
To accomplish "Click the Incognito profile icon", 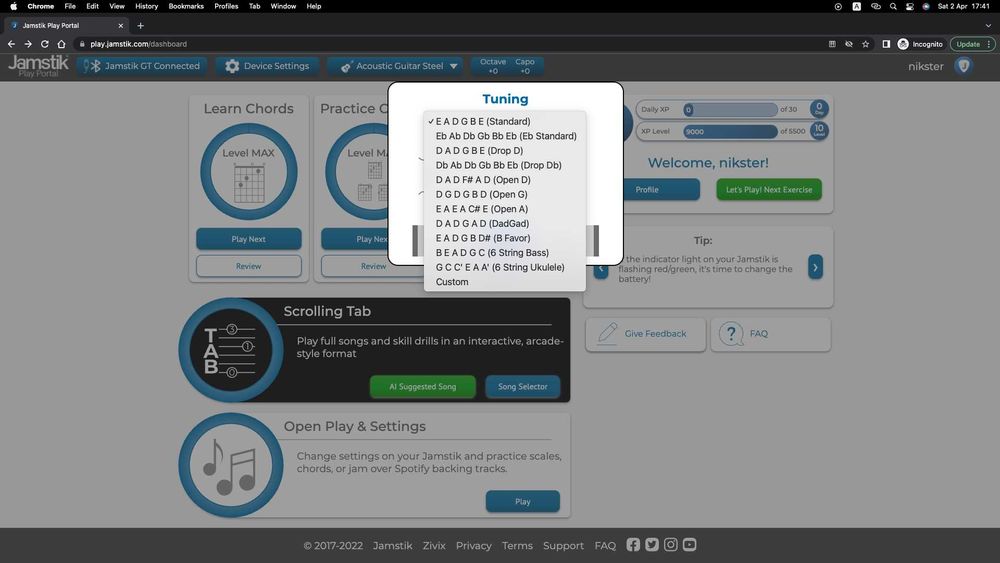I will [x=920, y=44].
